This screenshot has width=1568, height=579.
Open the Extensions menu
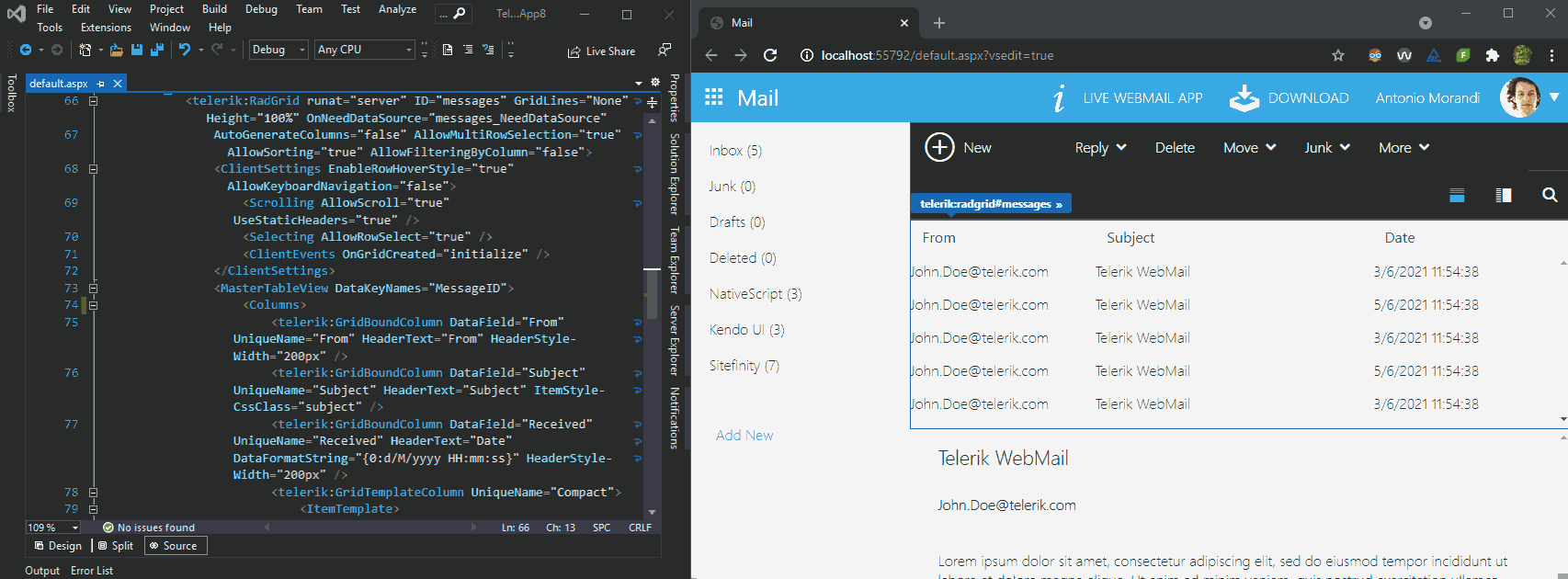tap(106, 28)
